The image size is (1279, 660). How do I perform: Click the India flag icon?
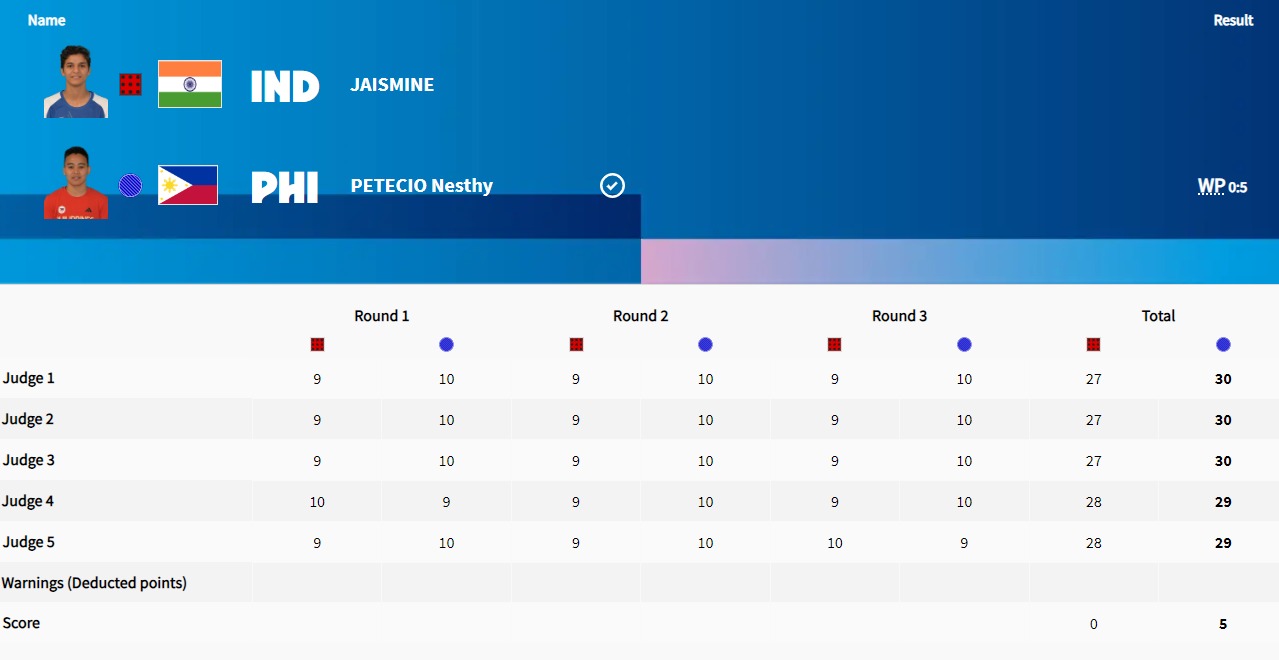pos(190,85)
